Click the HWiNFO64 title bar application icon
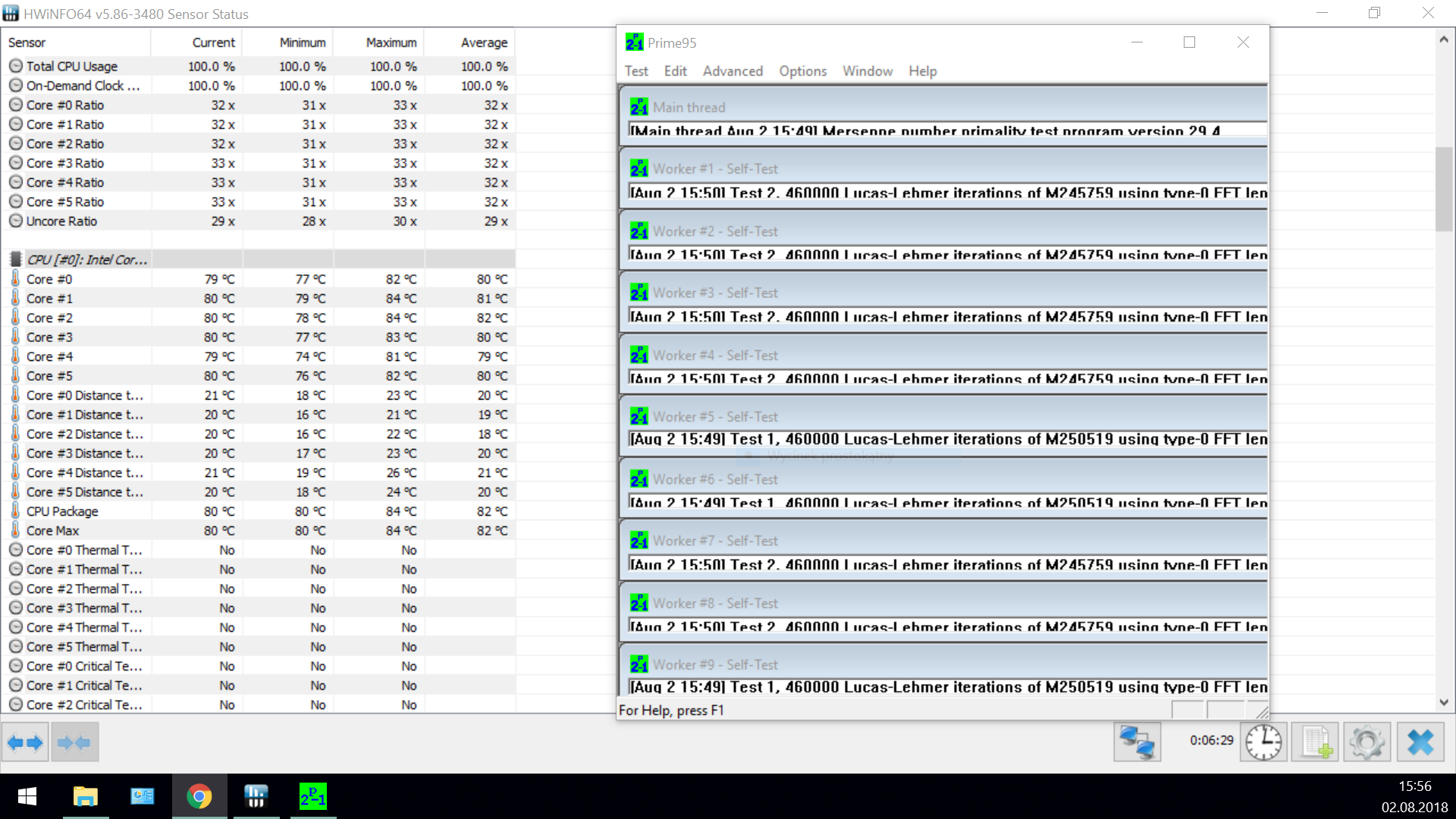Screen dimensions: 1456x819 pyautogui.click(x=11, y=14)
